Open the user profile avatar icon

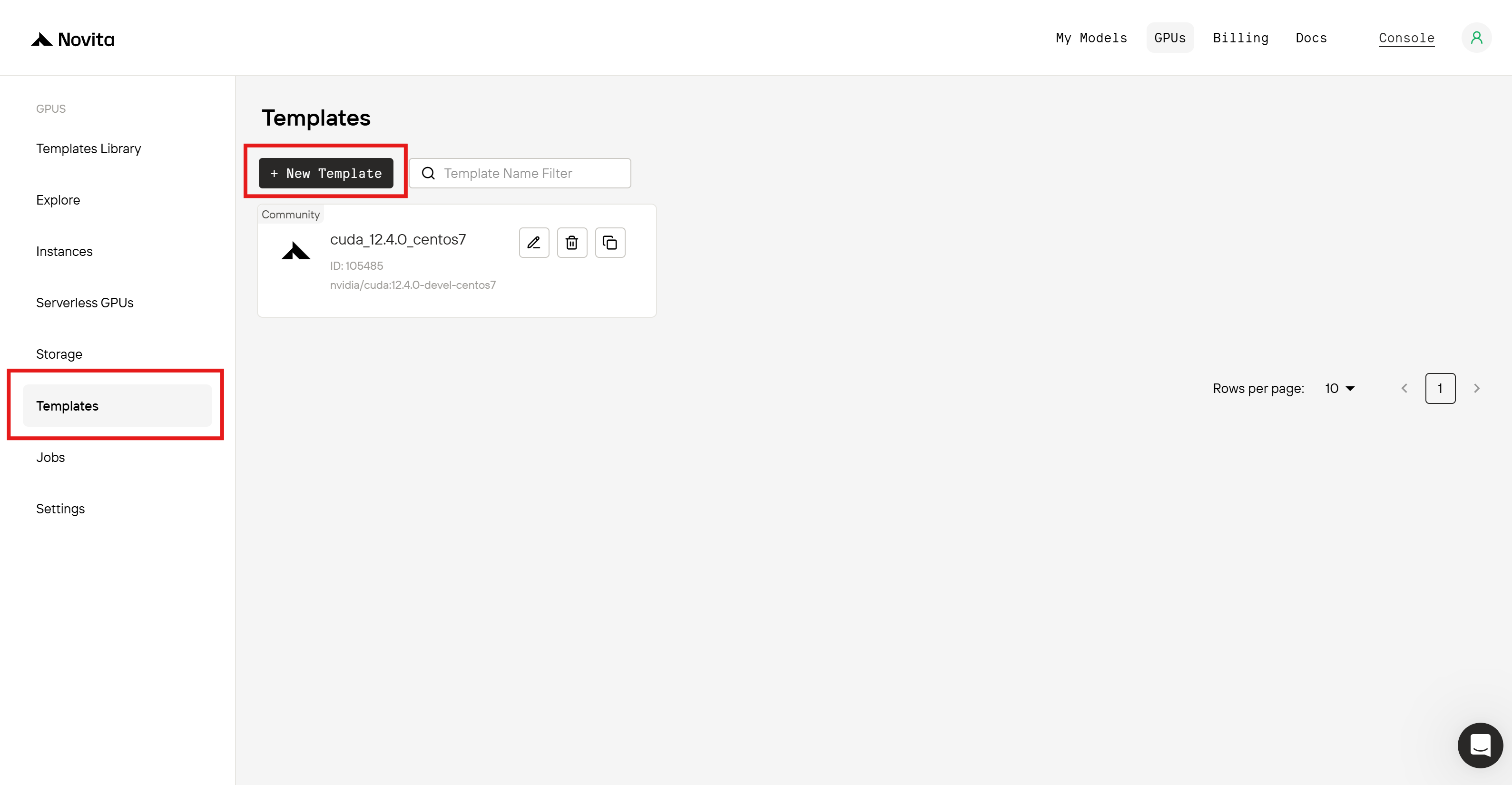[1476, 38]
